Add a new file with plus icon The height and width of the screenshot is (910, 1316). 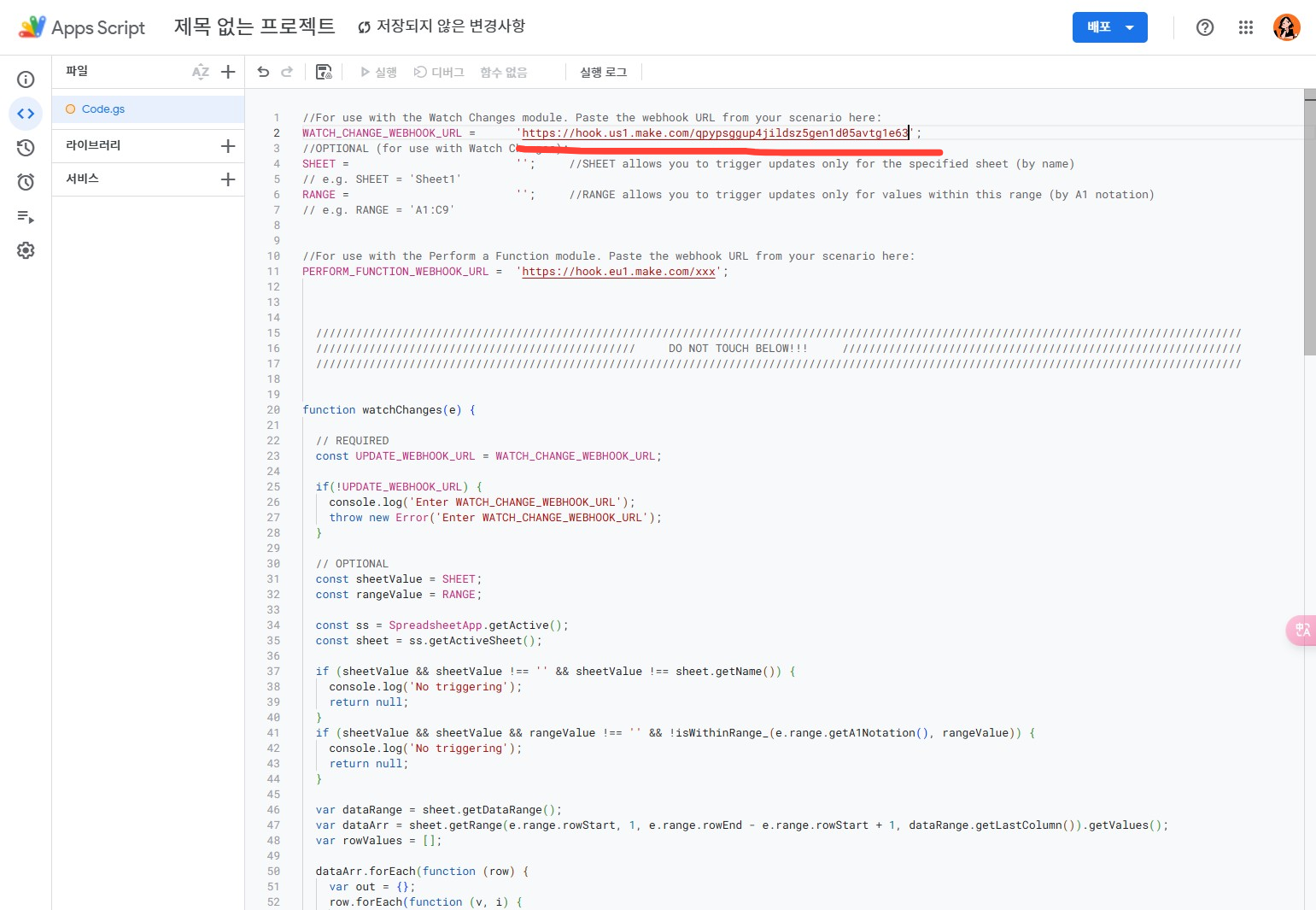pyautogui.click(x=228, y=72)
